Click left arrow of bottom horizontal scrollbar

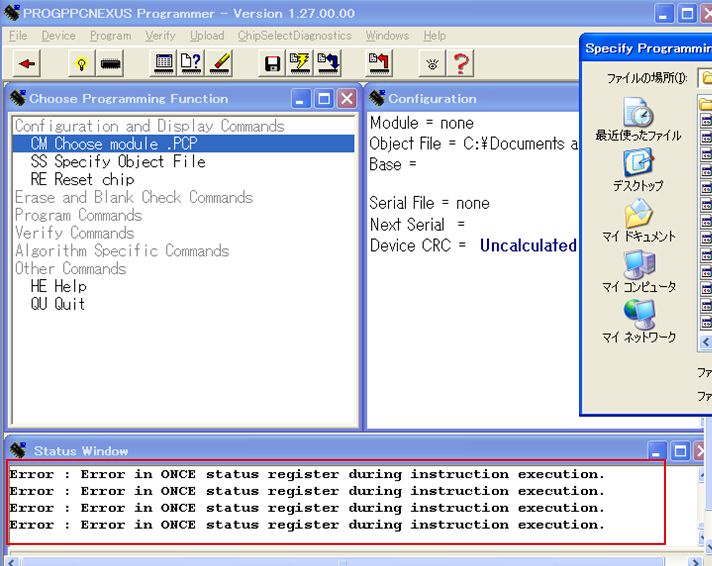[11, 562]
